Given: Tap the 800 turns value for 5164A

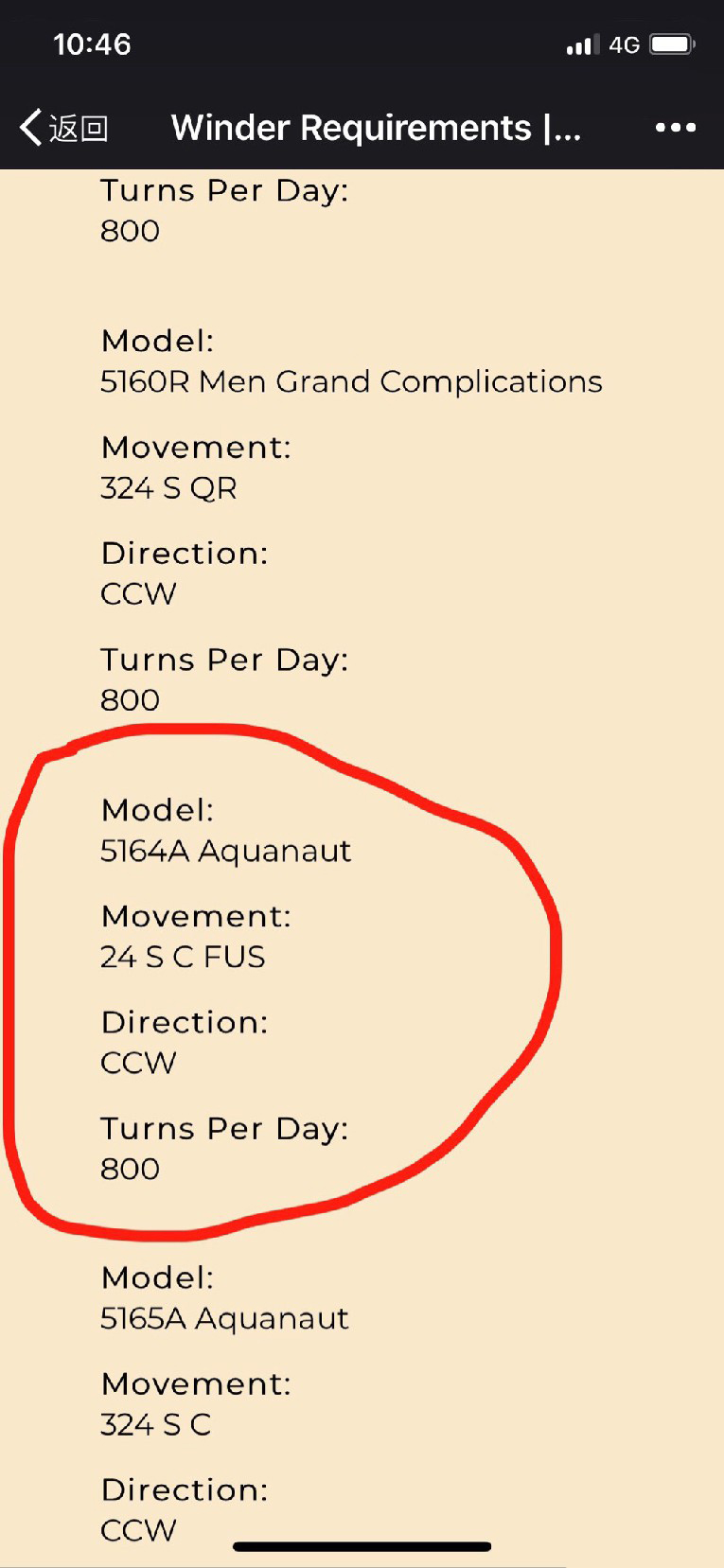Looking at the screenshot, I should pyautogui.click(x=130, y=1169).
